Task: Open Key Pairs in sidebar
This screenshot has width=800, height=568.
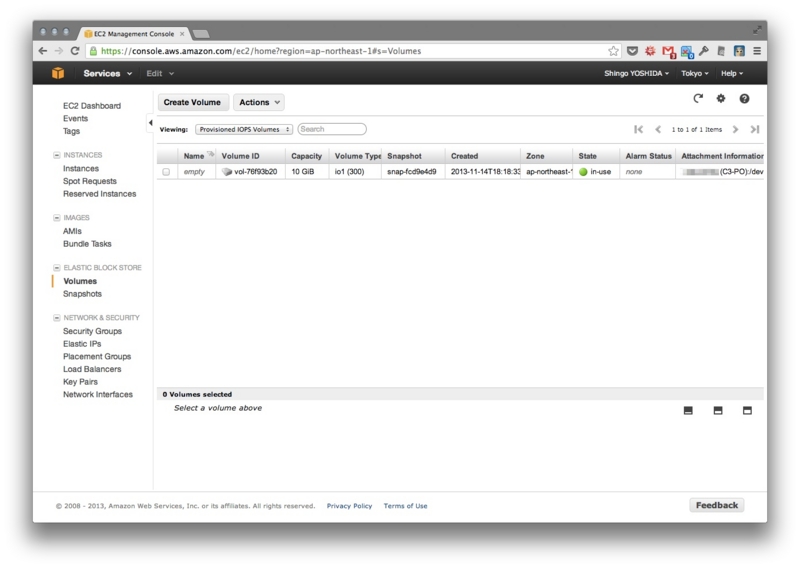Action: 80,382
